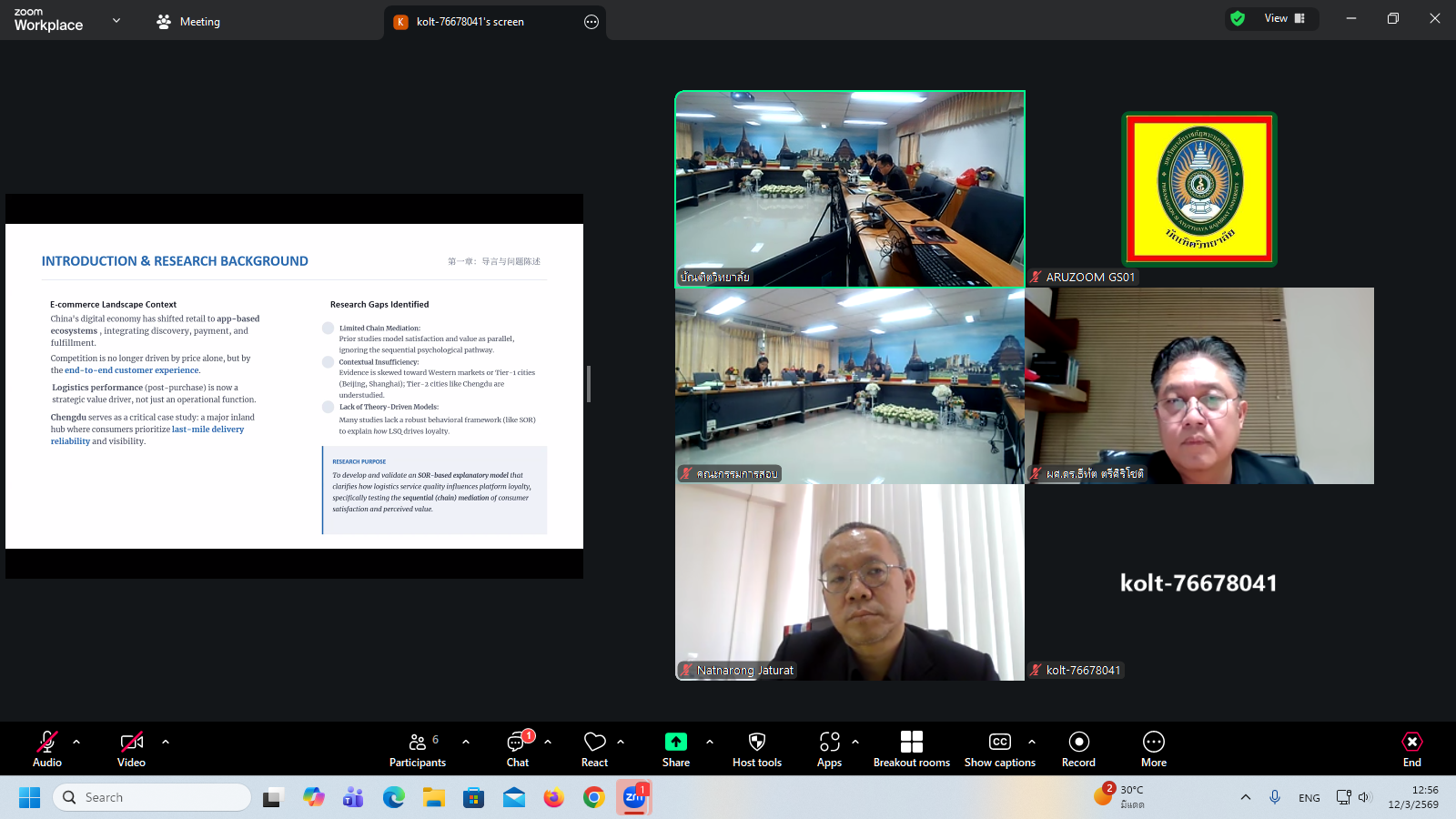Turn on camera with Video button
Screen dimensions: 1456x819
(x=131, y=749)
